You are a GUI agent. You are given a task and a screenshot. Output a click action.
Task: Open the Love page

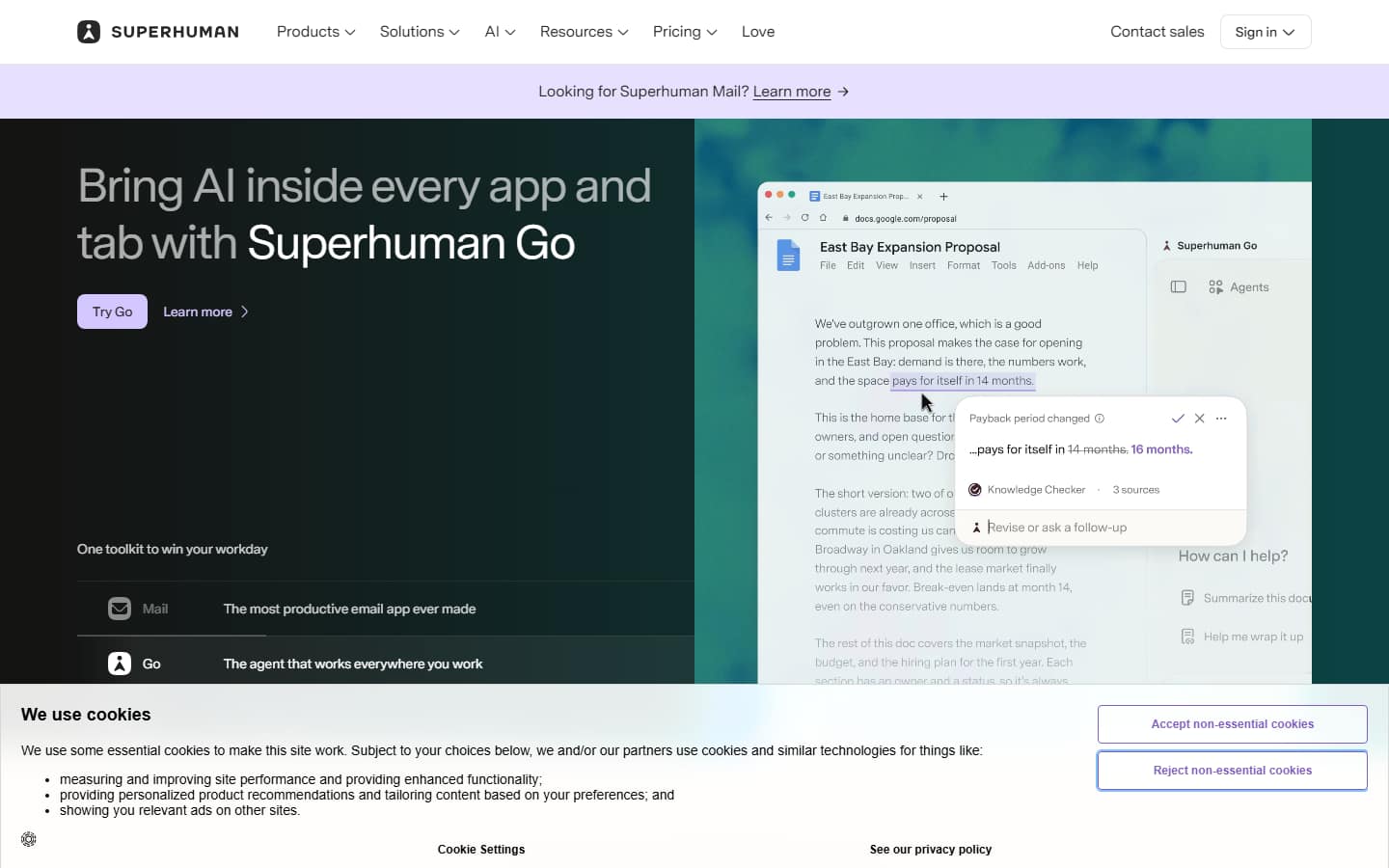tap(758, 32)
